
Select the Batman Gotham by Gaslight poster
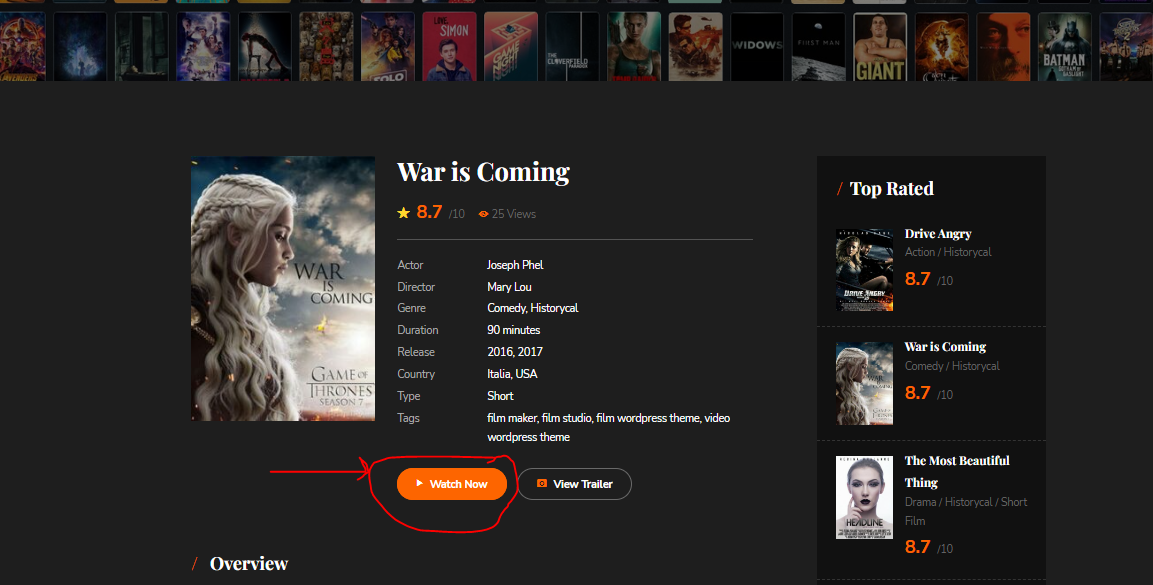(1064, 46)
